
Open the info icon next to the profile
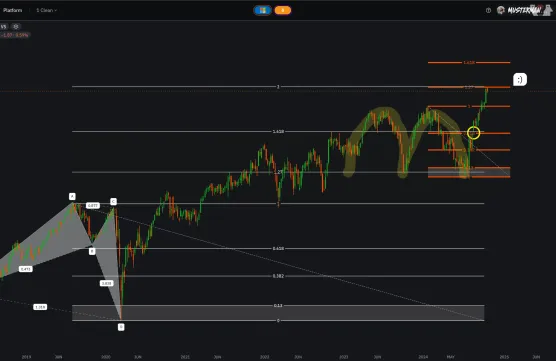click(488, 11)
